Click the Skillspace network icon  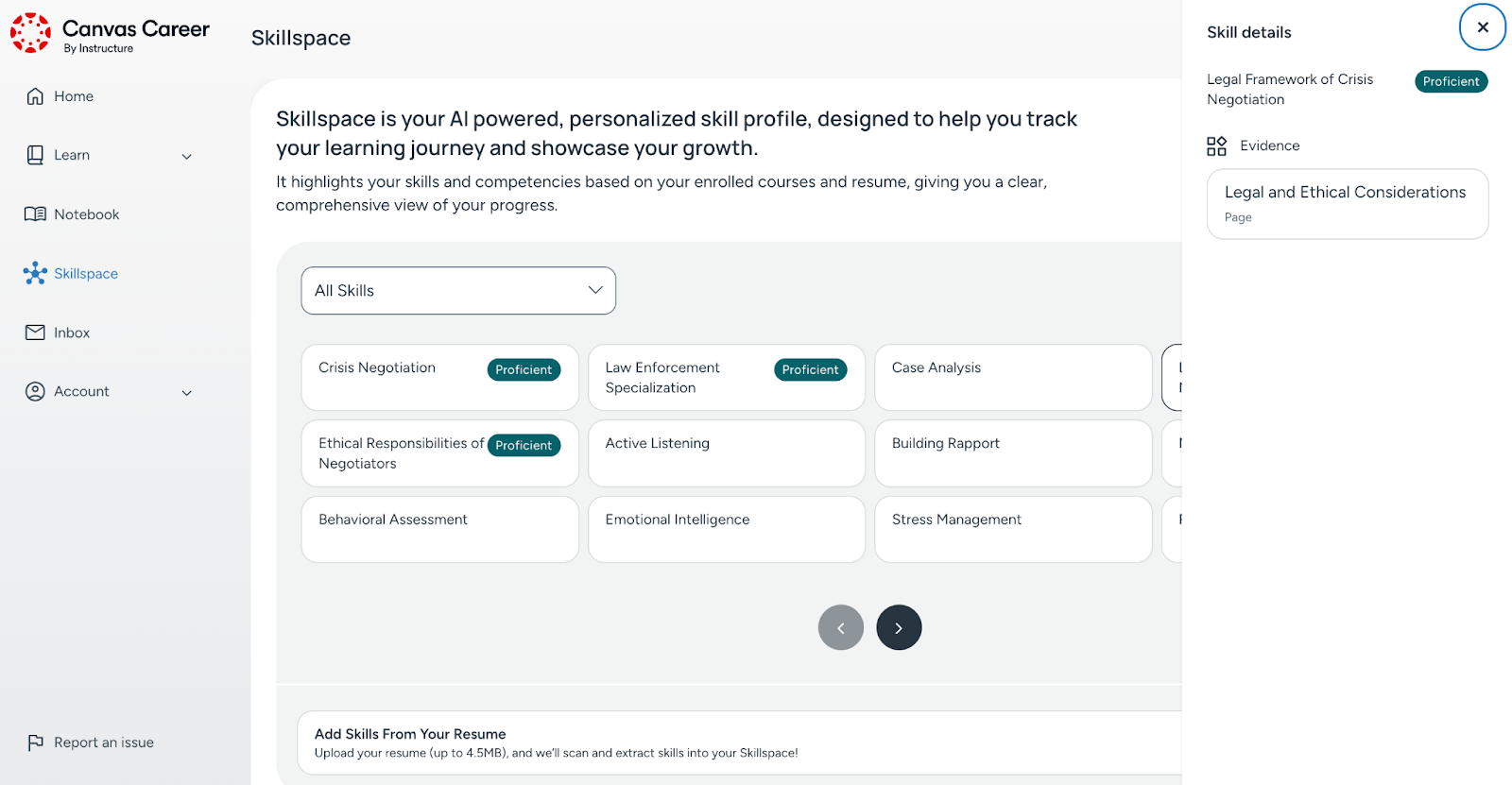coord(35,273)
